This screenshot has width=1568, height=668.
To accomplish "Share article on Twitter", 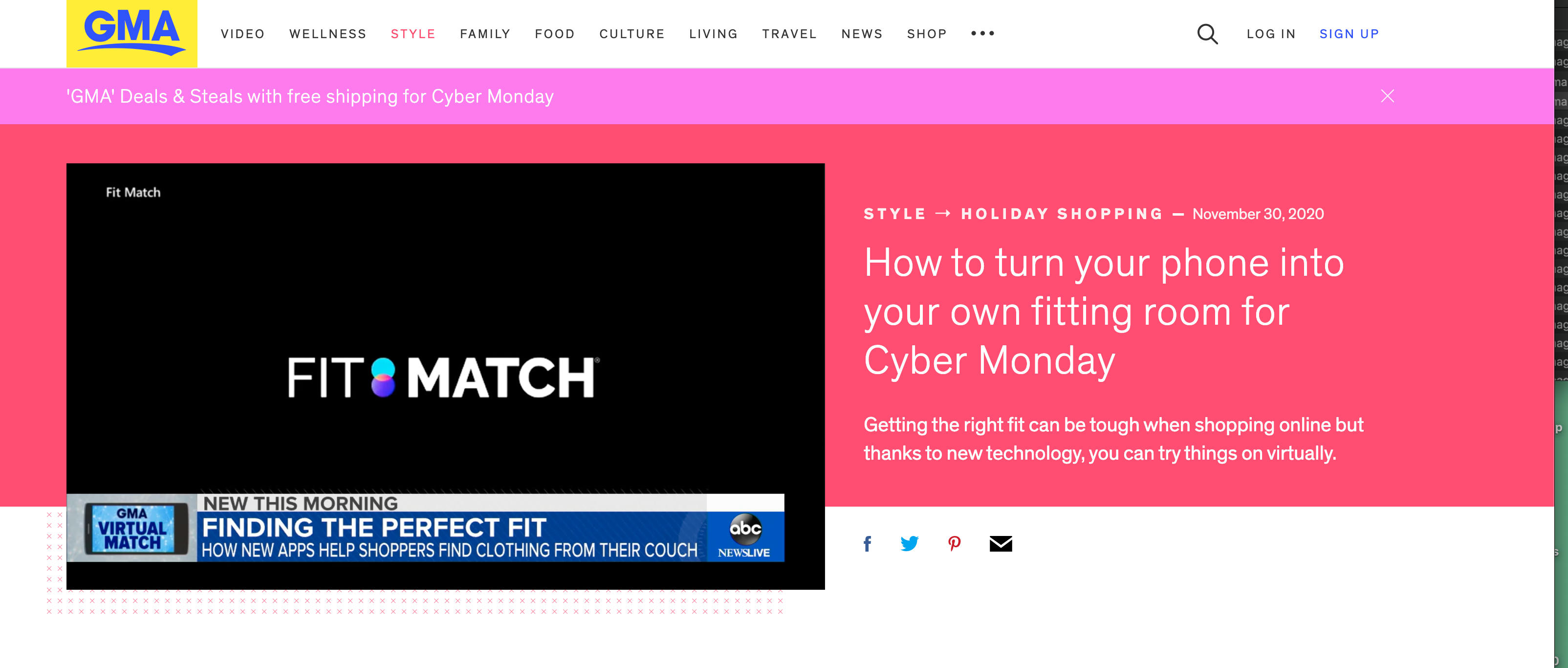I will click(x=910, y=543).
